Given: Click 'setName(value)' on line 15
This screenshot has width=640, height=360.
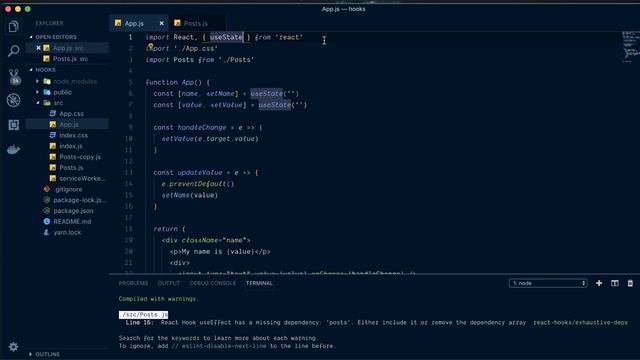Looking at the screenshot, I should [x=189, y=195].
